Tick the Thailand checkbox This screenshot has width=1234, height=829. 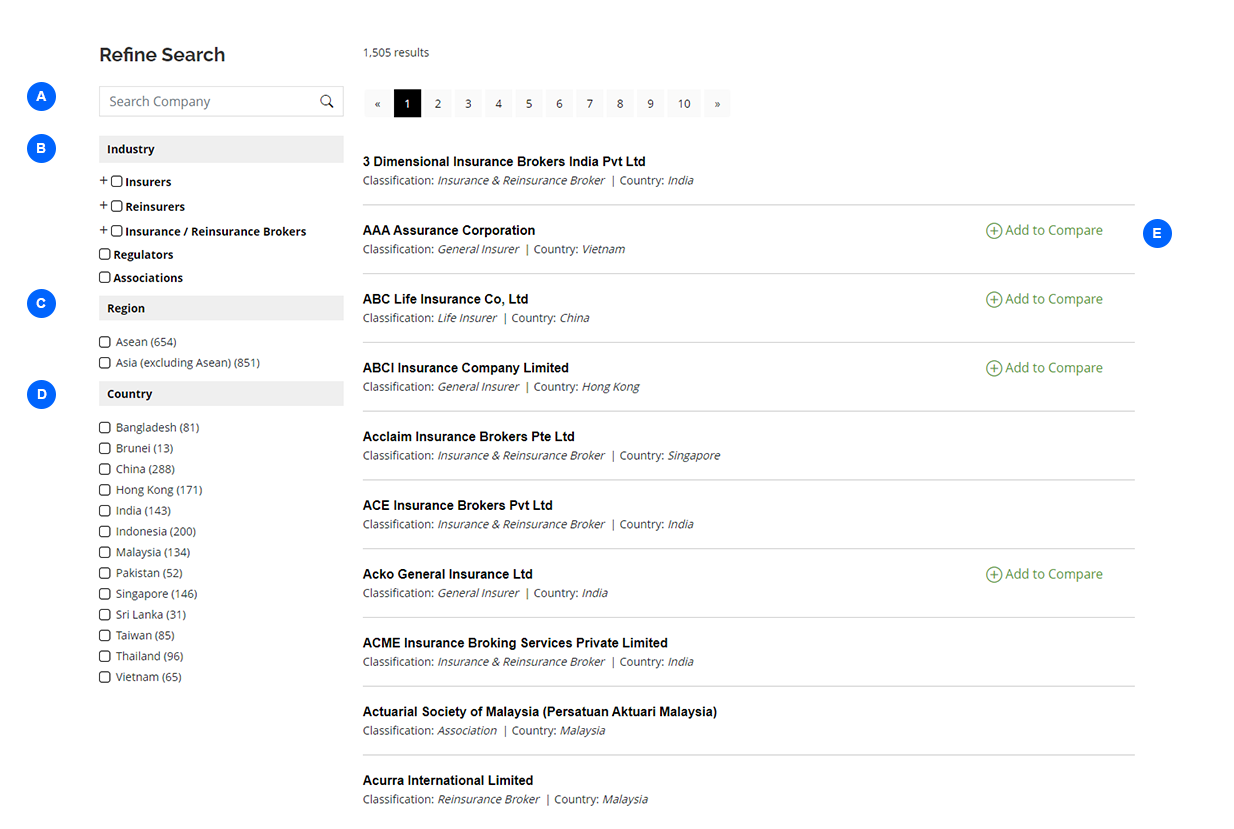click(x=105, y=656)
